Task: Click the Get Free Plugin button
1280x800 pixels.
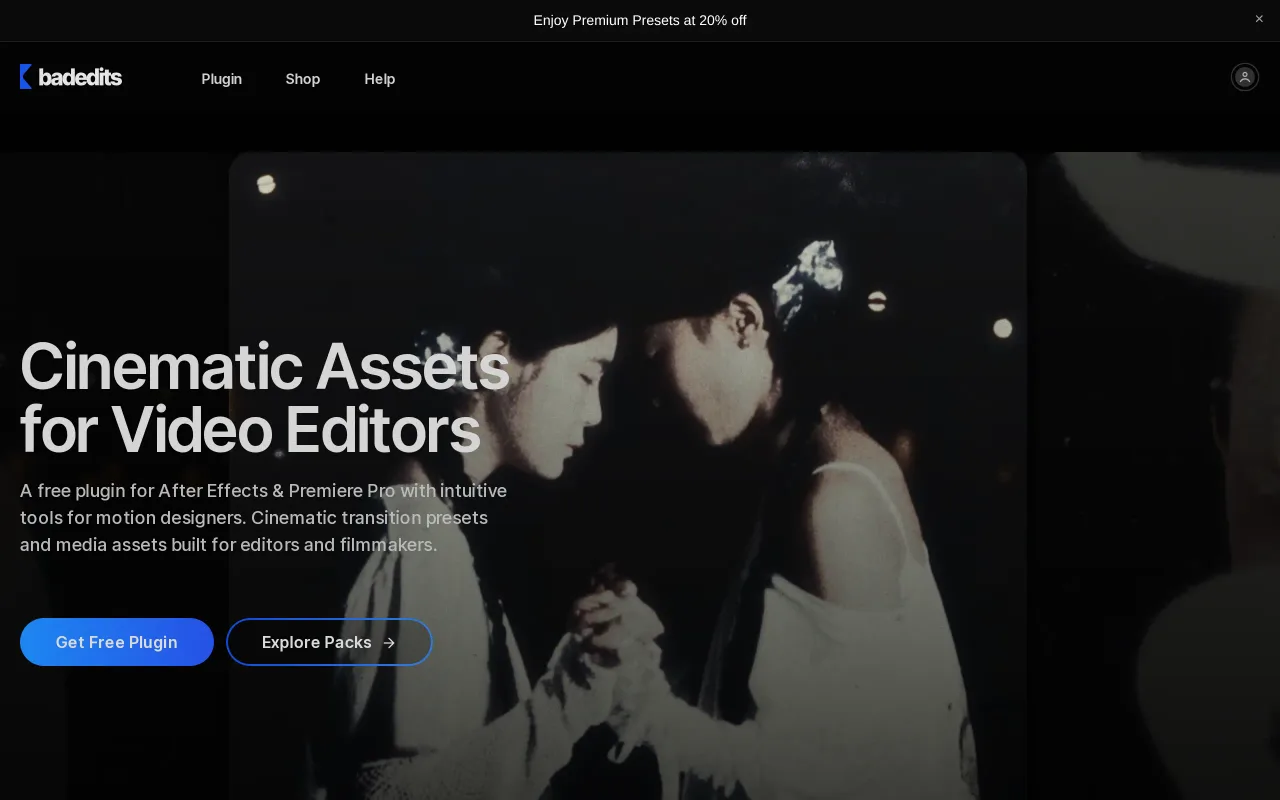Action: [x=117, y=642]
